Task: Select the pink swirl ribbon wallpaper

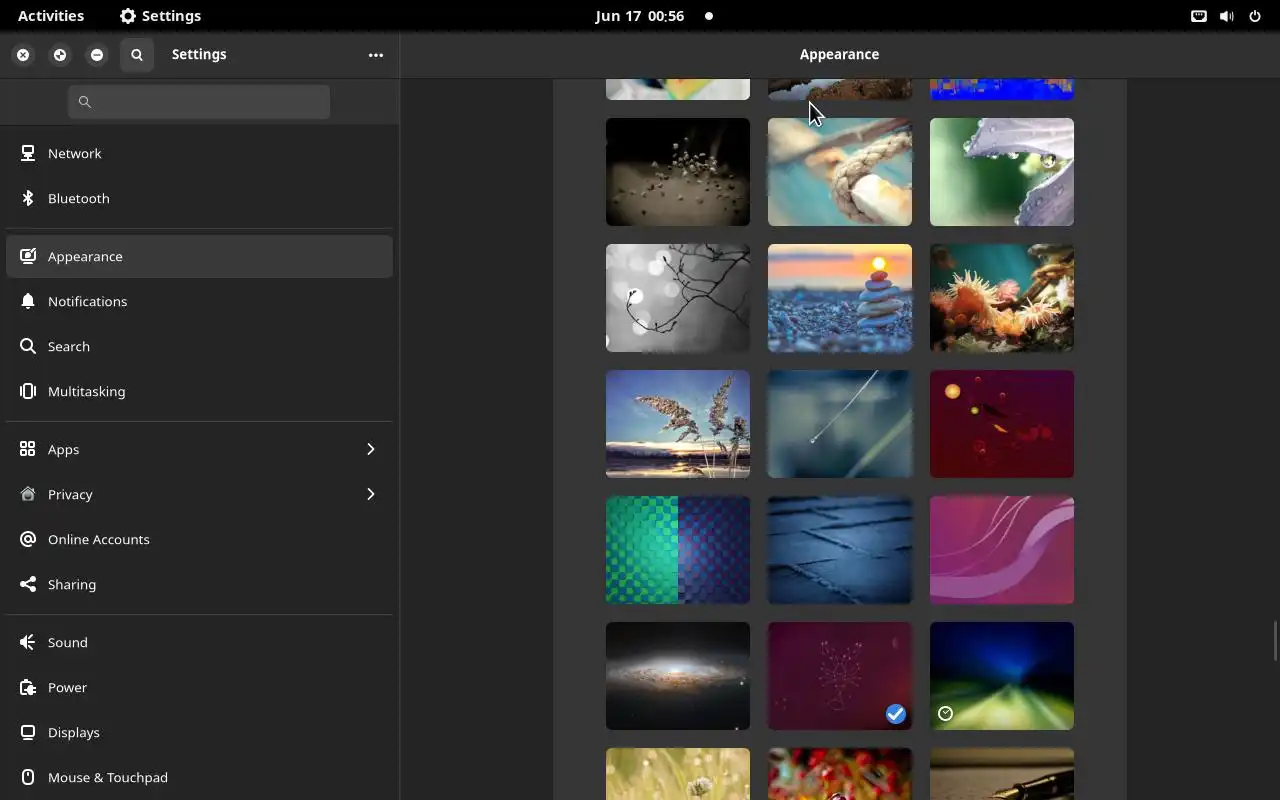Action: (1002, 550)
